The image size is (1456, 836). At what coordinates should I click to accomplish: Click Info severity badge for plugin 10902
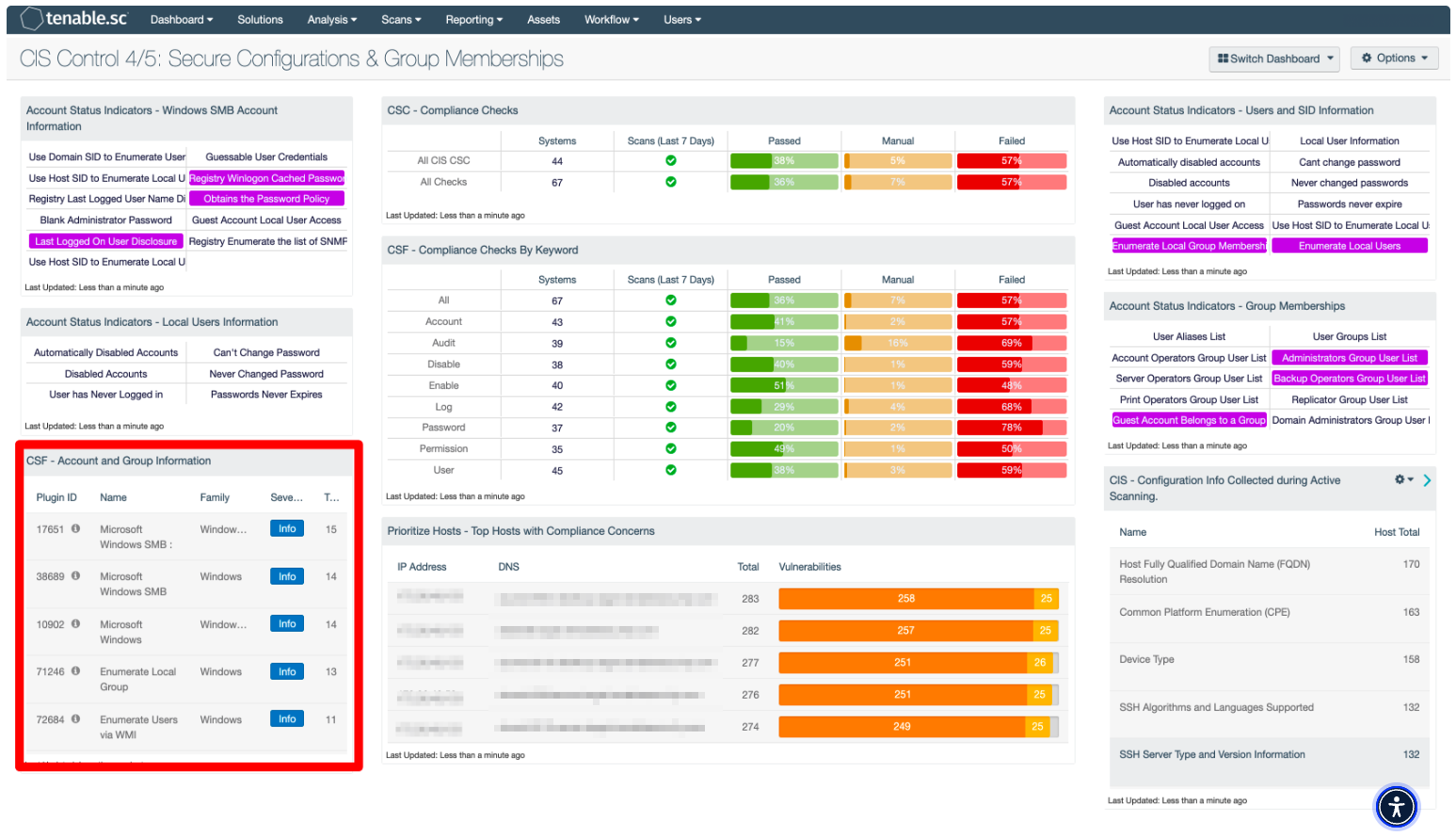287,624
